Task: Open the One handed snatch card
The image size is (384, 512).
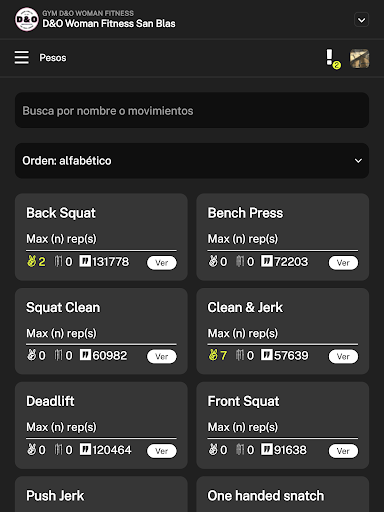Action: [283, 494]
